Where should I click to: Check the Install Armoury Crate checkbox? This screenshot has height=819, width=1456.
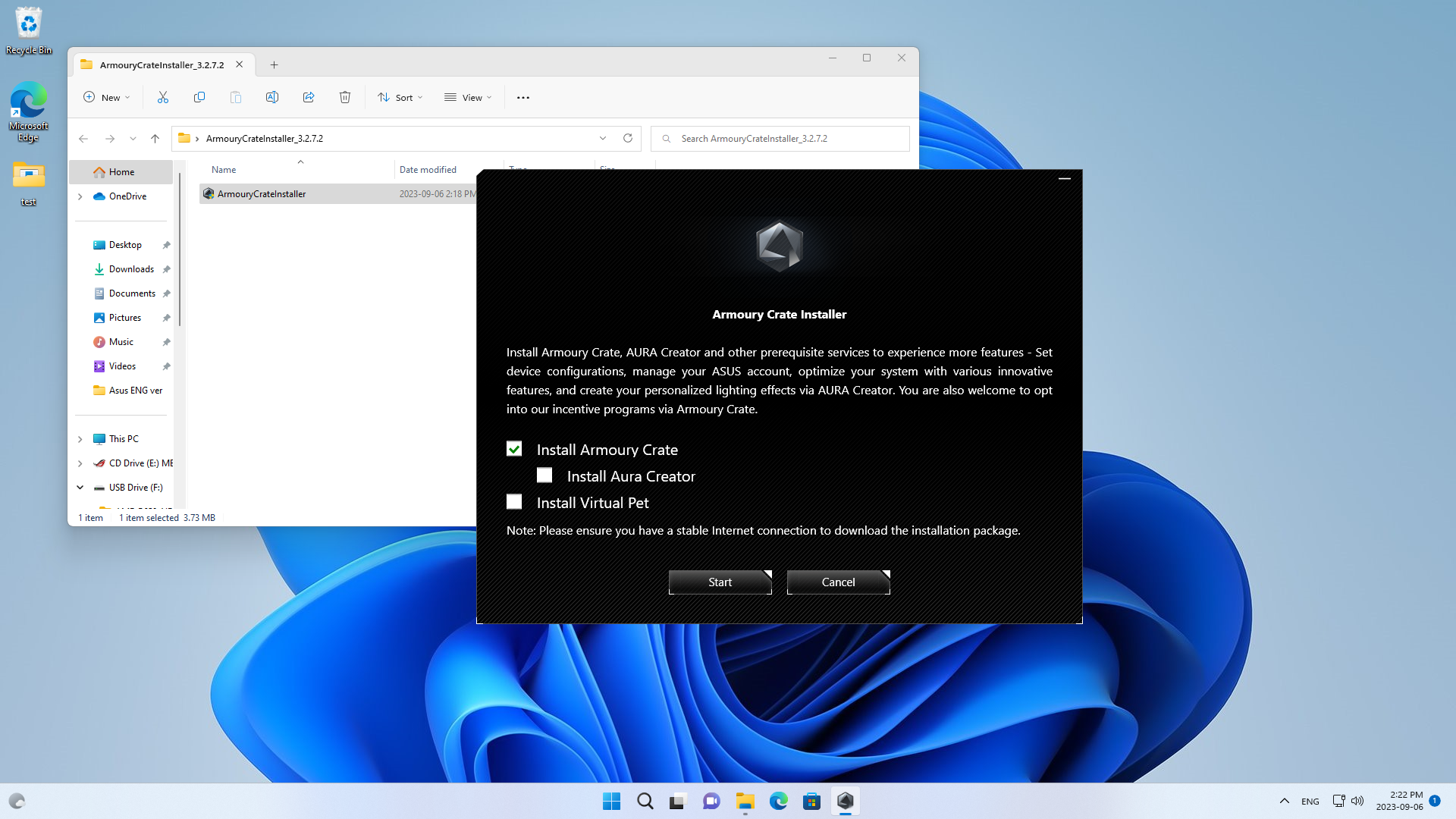pyautogui.click(x=514, y=449)
